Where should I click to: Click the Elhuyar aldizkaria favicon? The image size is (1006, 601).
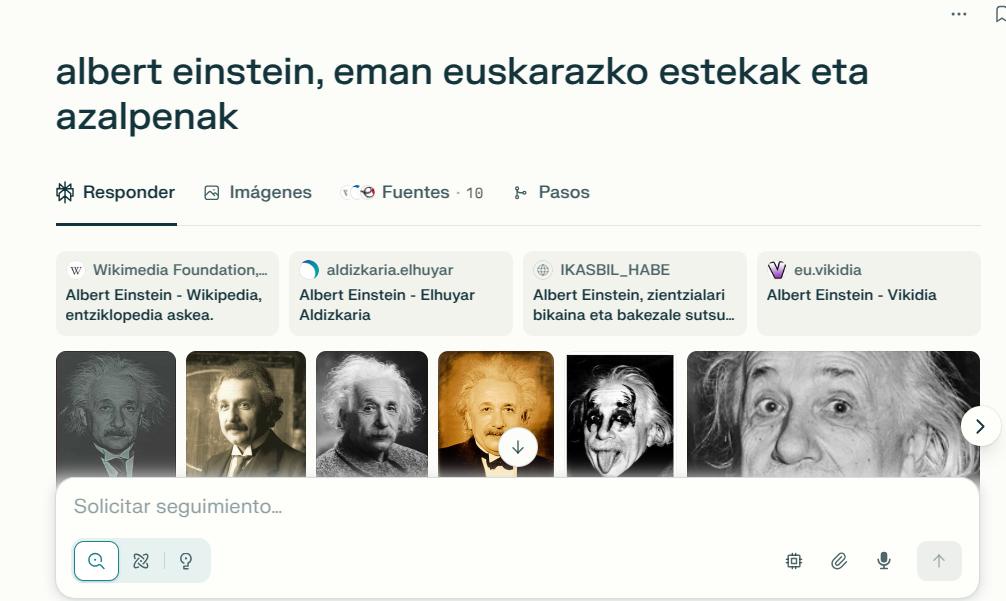pos(309,270)
